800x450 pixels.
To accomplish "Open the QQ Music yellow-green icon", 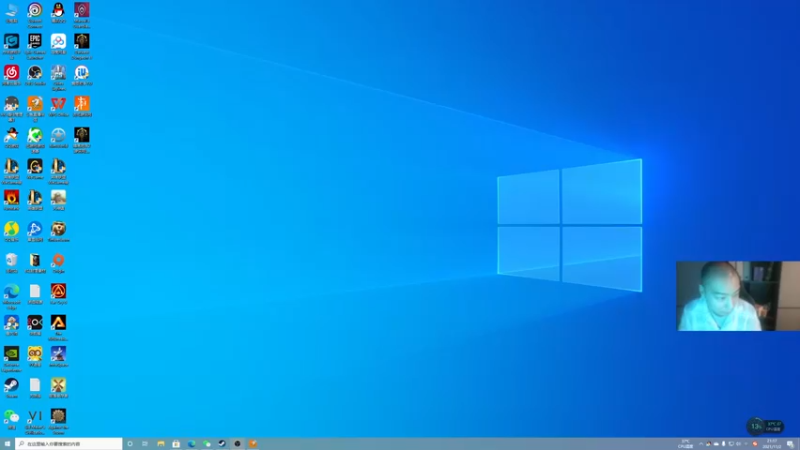I will [x=11, y=231].
